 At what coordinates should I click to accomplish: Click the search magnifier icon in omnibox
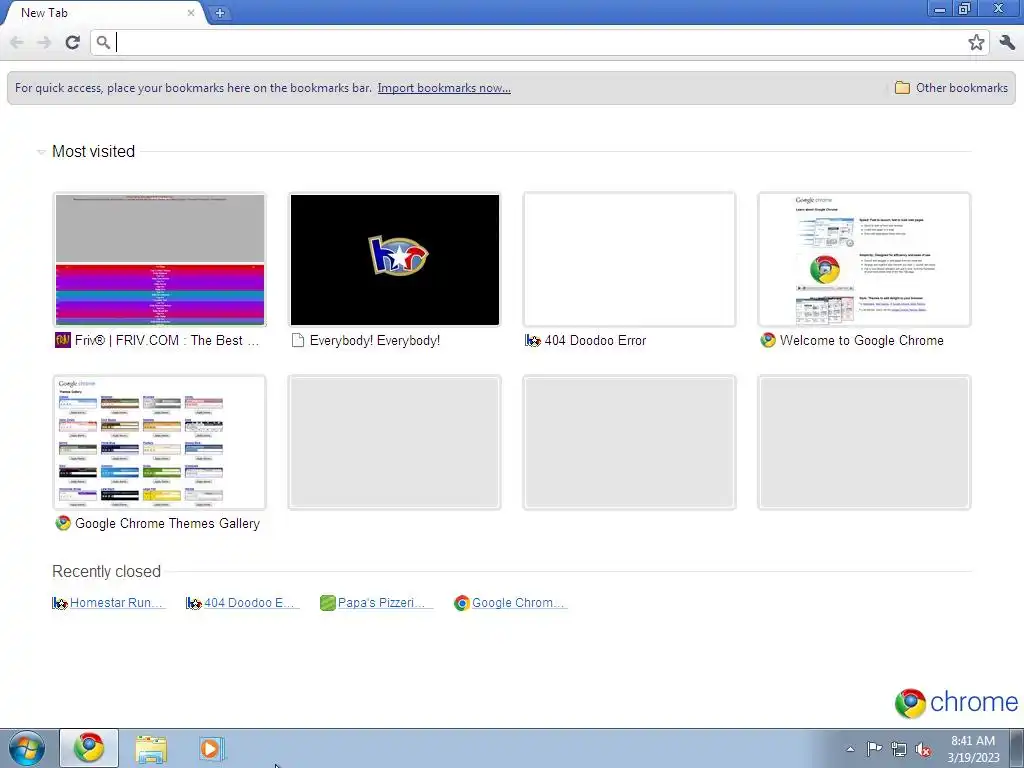(x=103, y=42)
